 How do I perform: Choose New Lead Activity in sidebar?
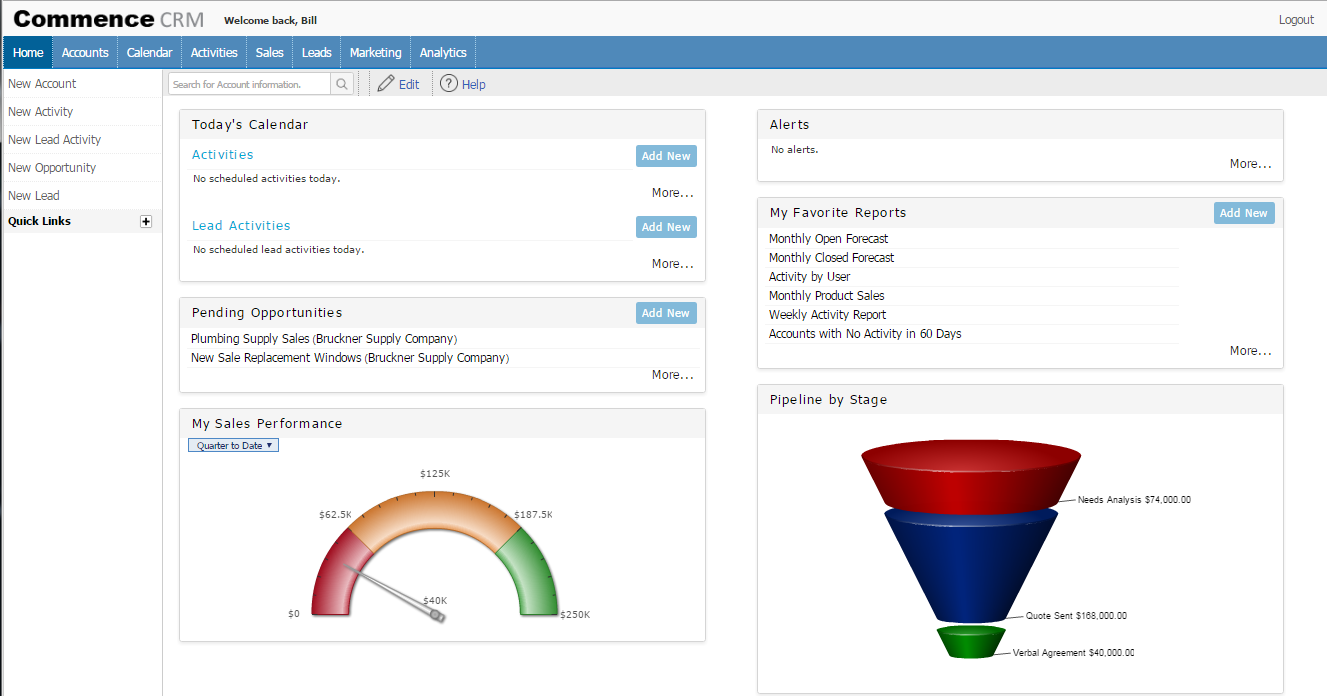coord(55,140)
